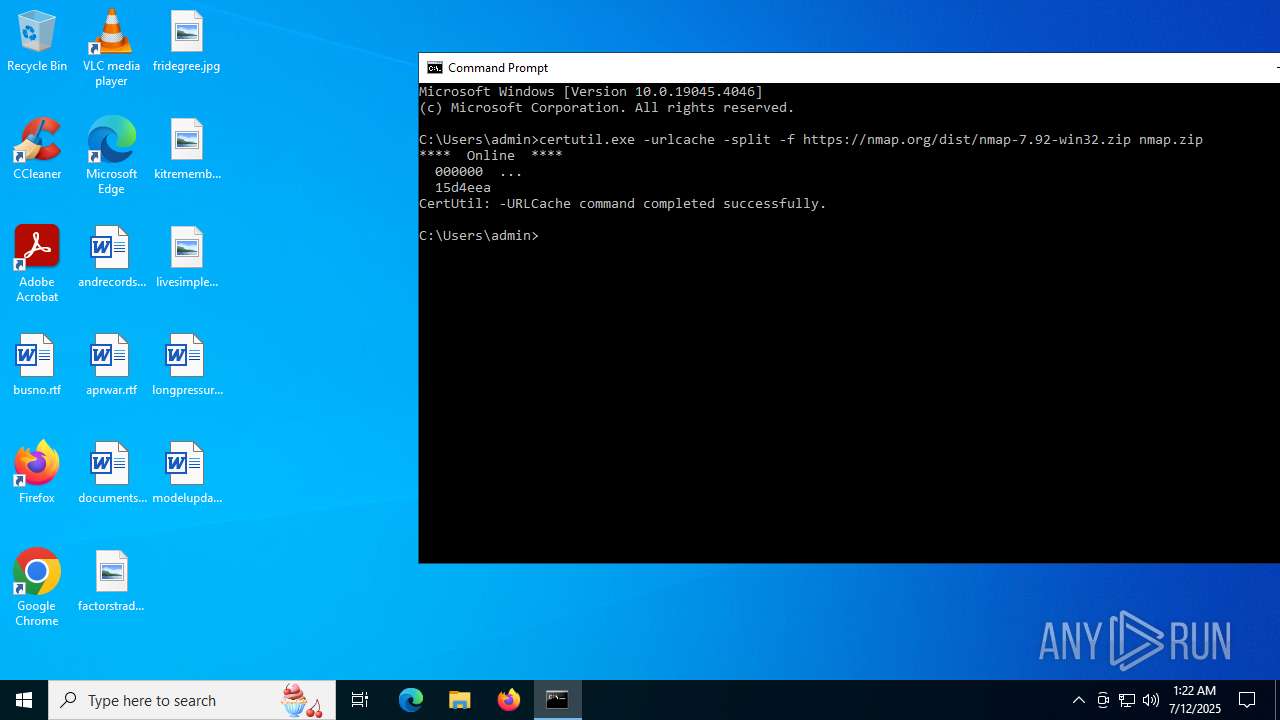The image size is (1280, 720).
Task: Open File Explorer from the taskbar
Action: click(460, 700)
